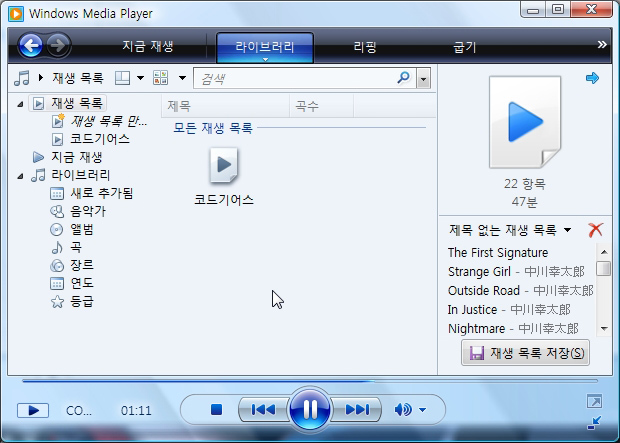The width and height of the screenshot is (620, 443).
Task: Go back with the blue back arrow
Action: pos(30,46)
